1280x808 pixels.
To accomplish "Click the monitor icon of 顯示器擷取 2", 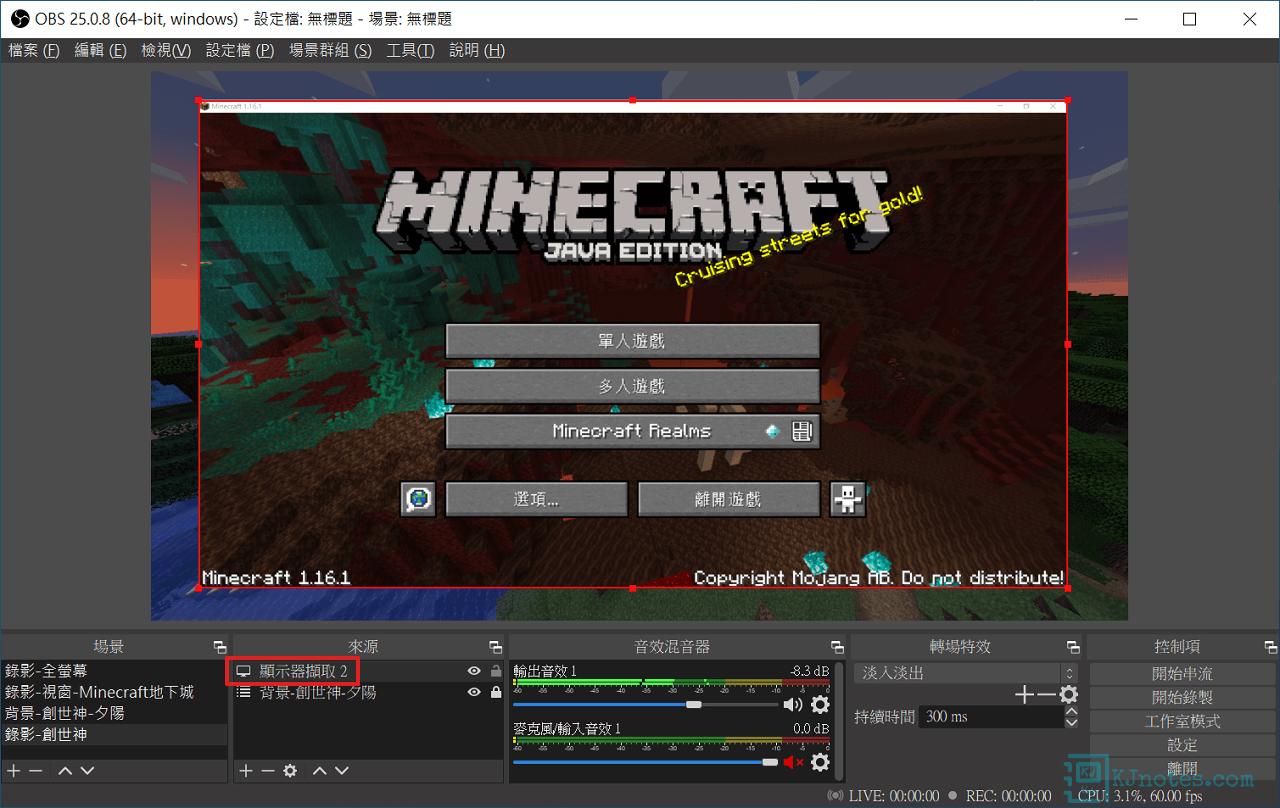I will 243,671.
